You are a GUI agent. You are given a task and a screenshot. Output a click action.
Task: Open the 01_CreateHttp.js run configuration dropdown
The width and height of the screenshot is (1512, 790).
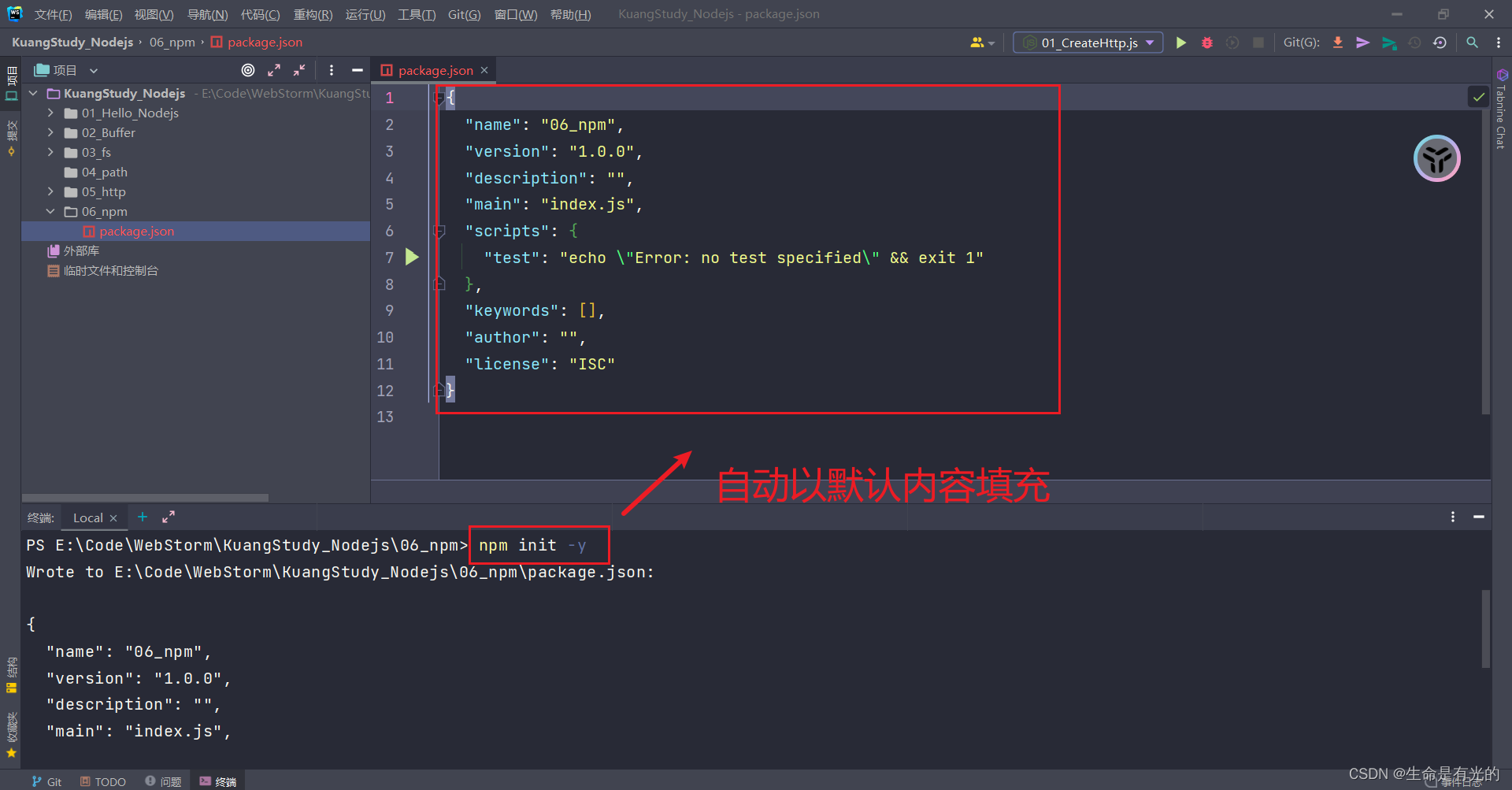pos(1088,43)
